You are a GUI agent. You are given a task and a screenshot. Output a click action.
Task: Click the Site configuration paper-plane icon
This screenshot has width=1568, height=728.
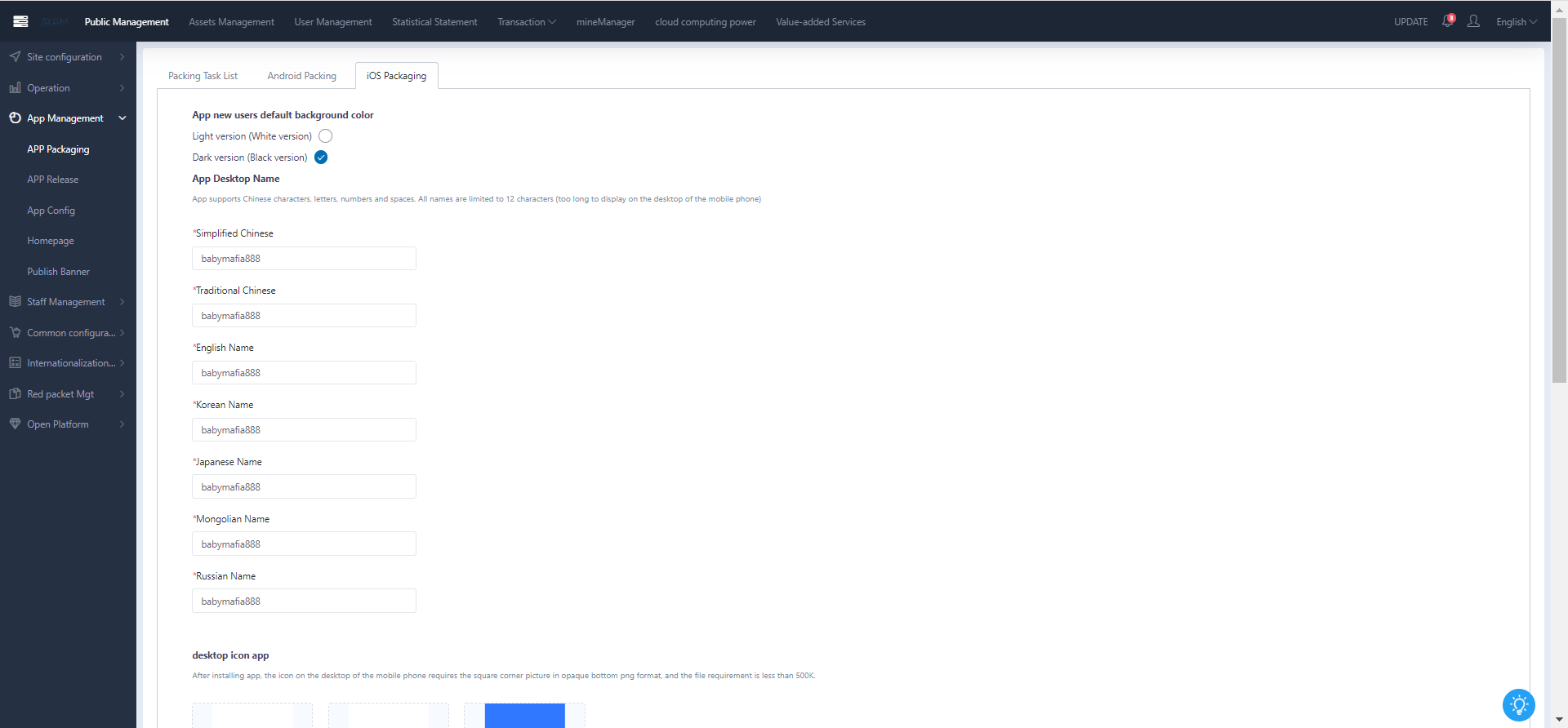pos(15,56)
